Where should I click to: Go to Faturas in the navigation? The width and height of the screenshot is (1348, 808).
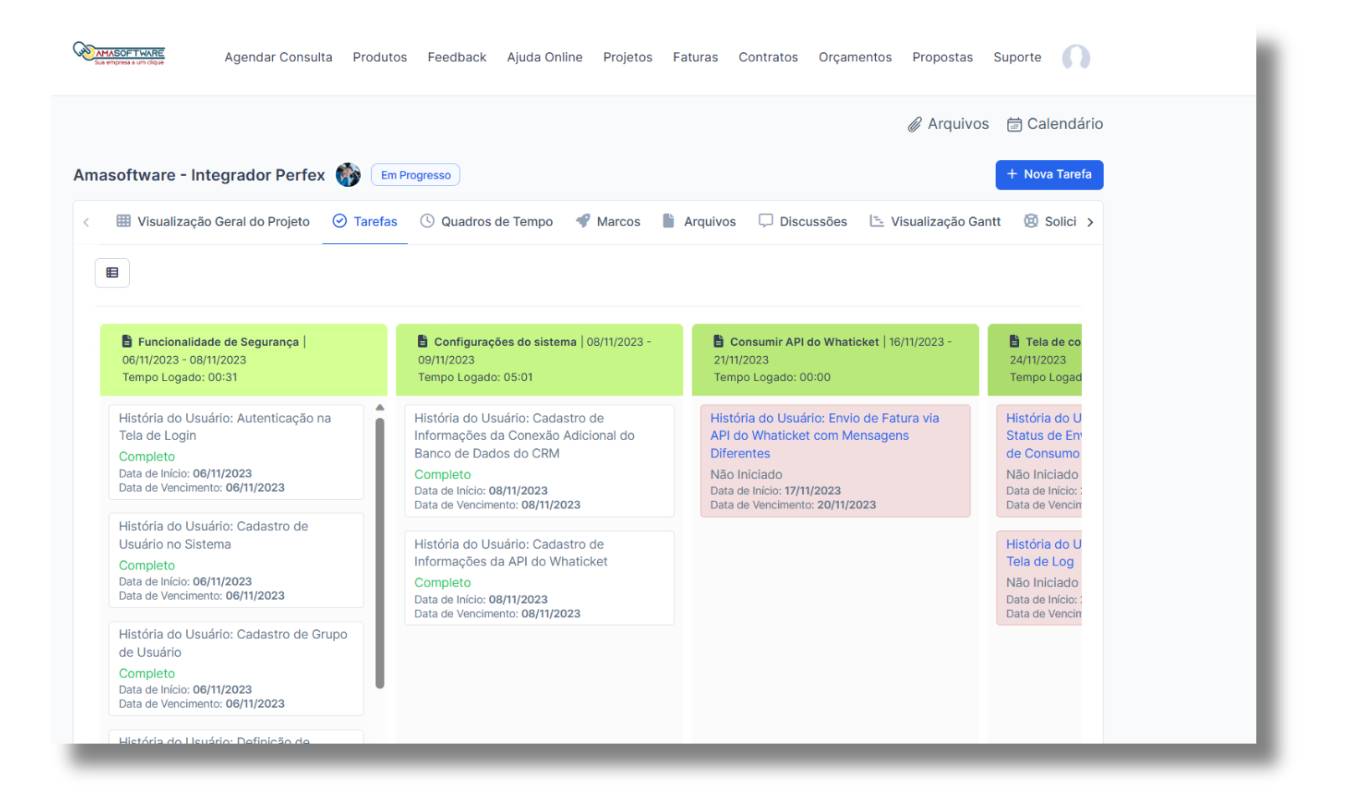695,57
